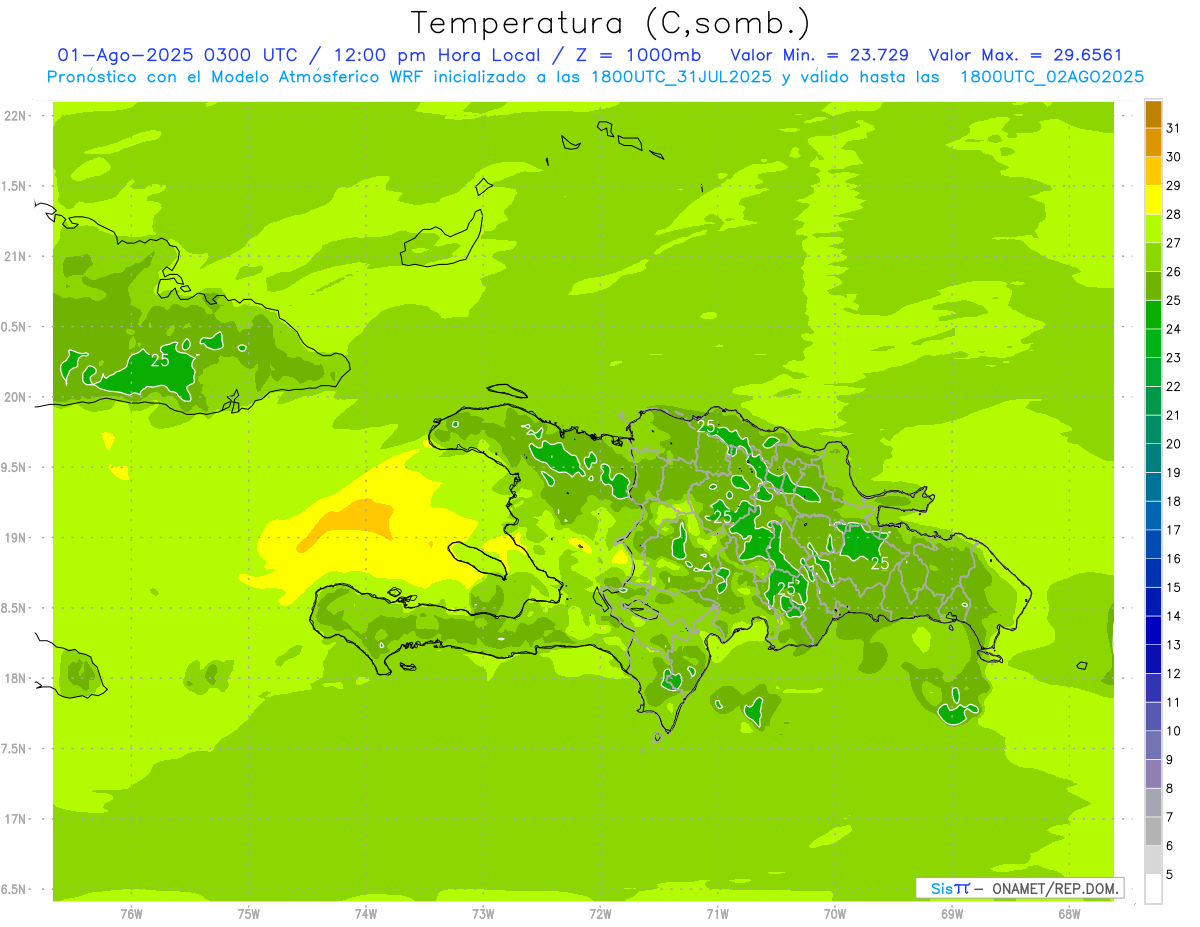Click latitude label "1.5N"
The width and height of the screenshot is (1200, 927).
coord(14,186)
